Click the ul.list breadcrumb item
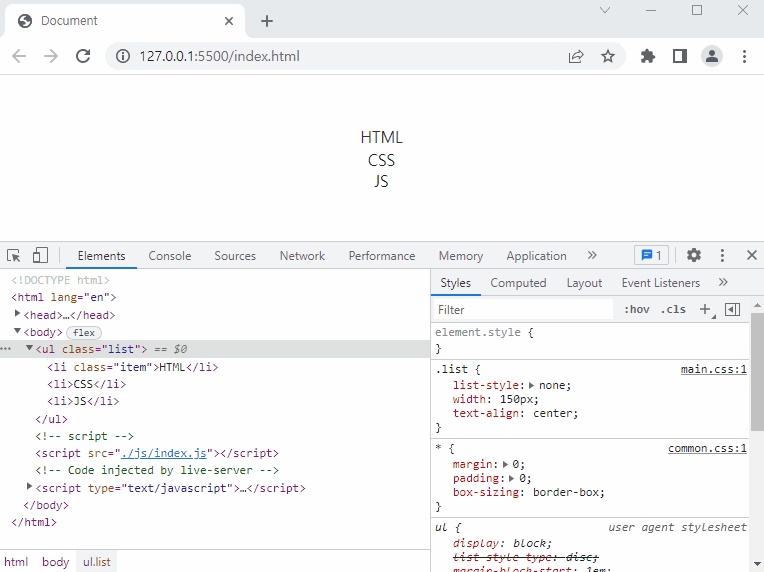 [96, 562]
